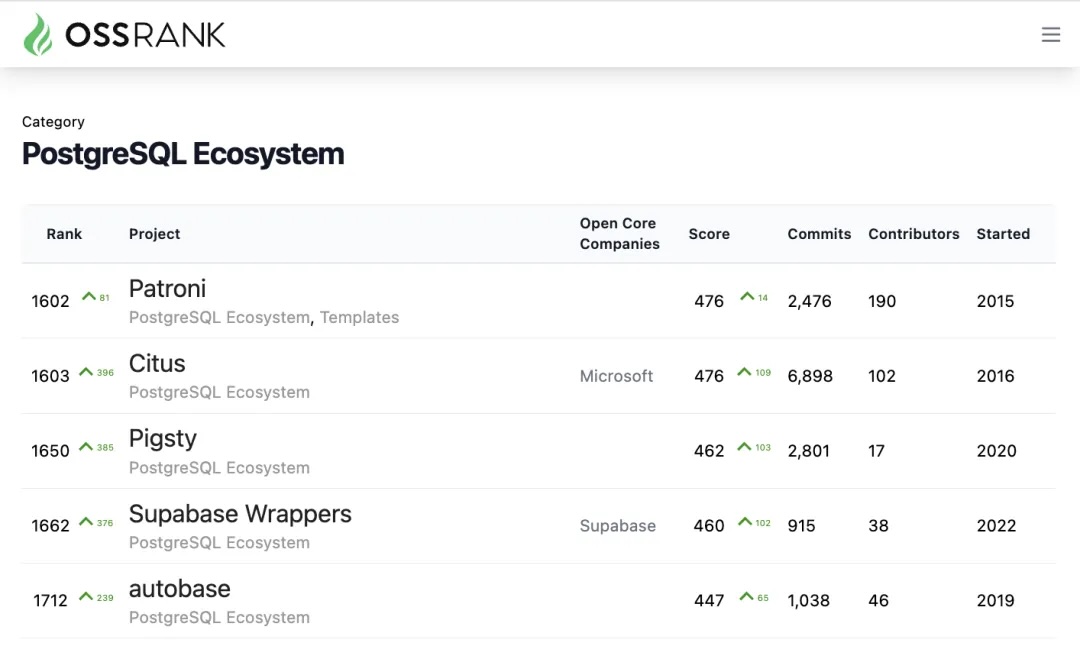Screen dimensions: 1080x648
Task: Click Supabase company link
Action: pyautogui.click(x=617, y=526)
